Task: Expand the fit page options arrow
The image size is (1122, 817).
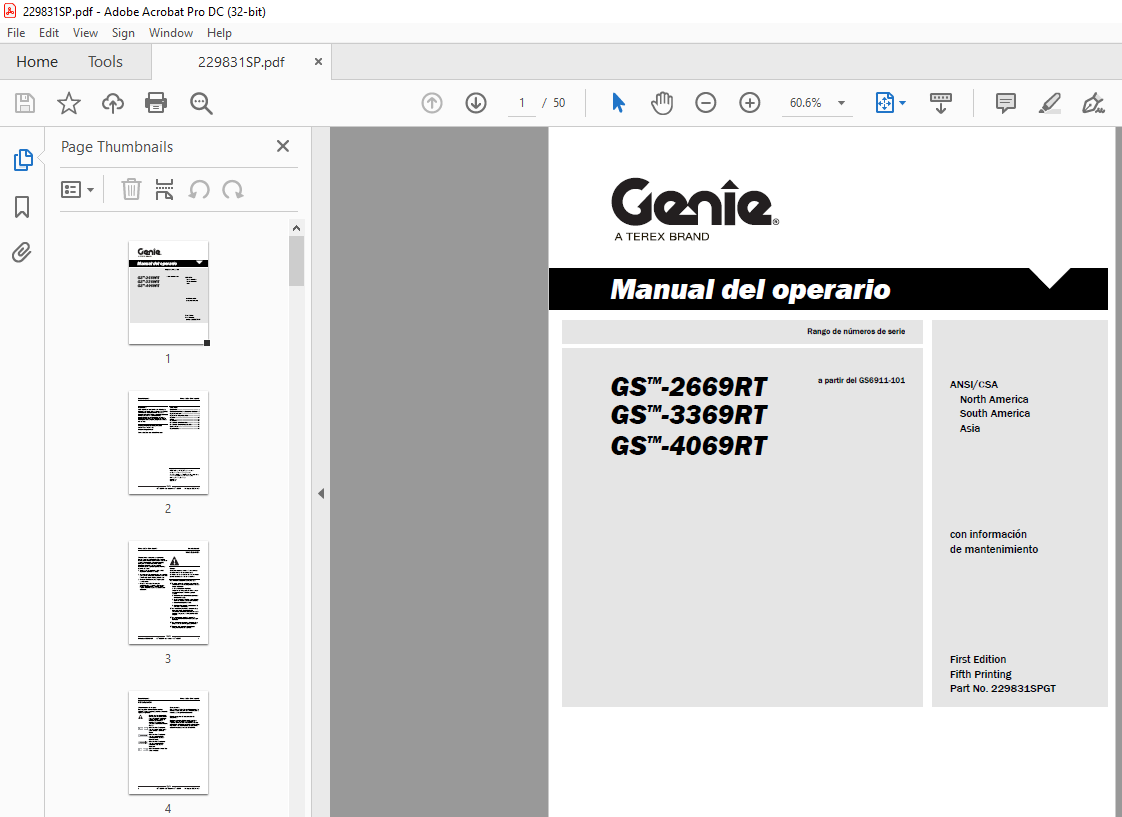Action: [x=902, y=103]
